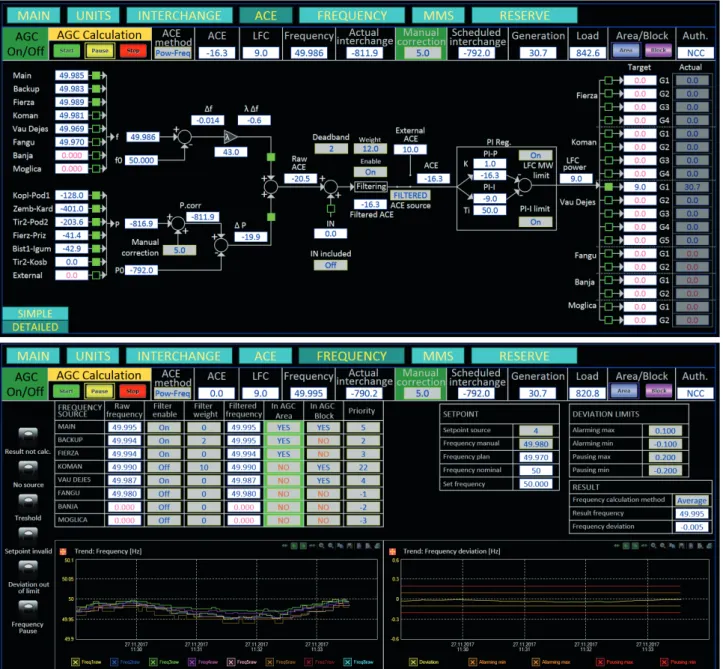The height and width of the screenshot is (669, 723).
Task: Click the green selector square for Fierza G1
Action: (x=609, y=80)
